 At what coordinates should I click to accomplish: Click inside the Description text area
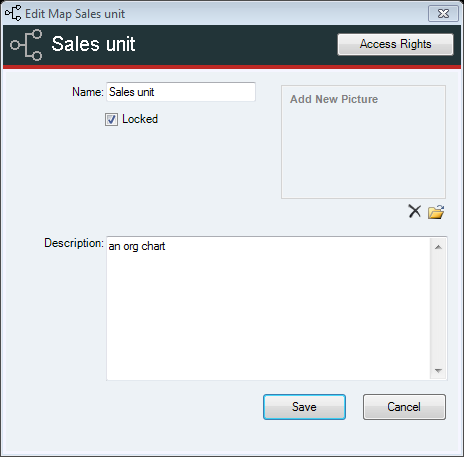[268, 308]
